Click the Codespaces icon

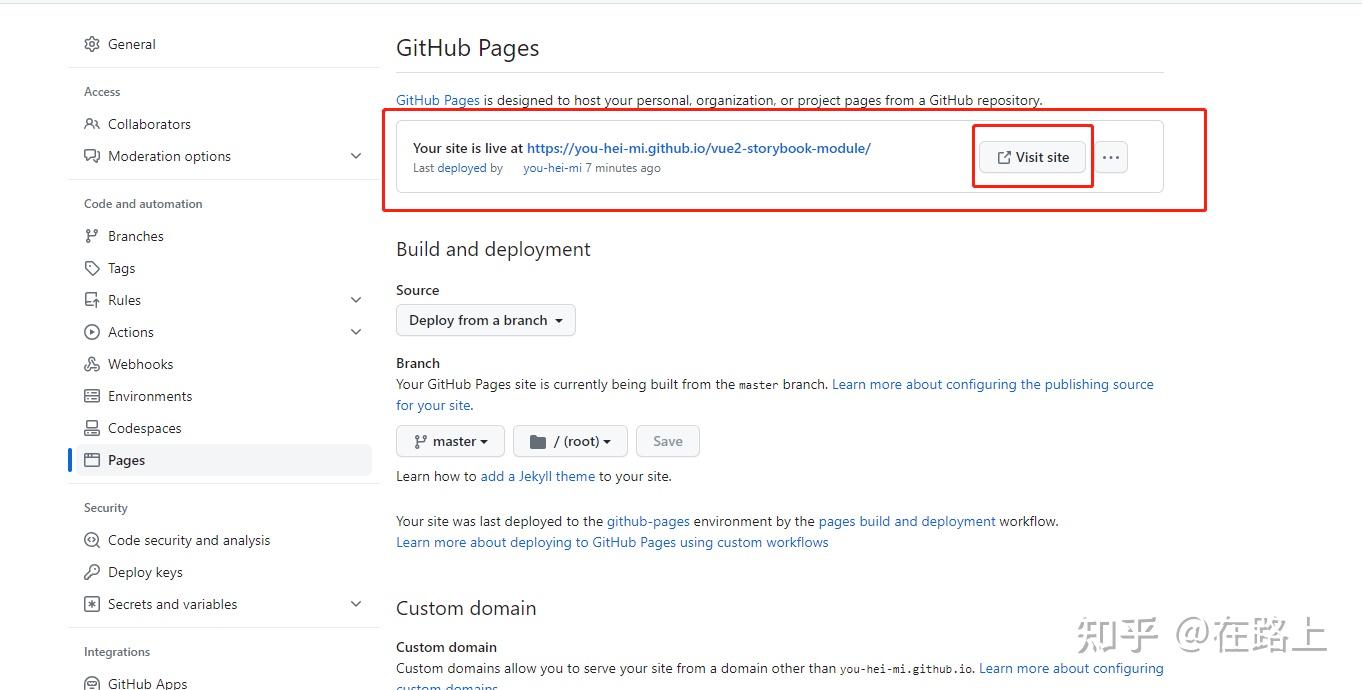92,428
